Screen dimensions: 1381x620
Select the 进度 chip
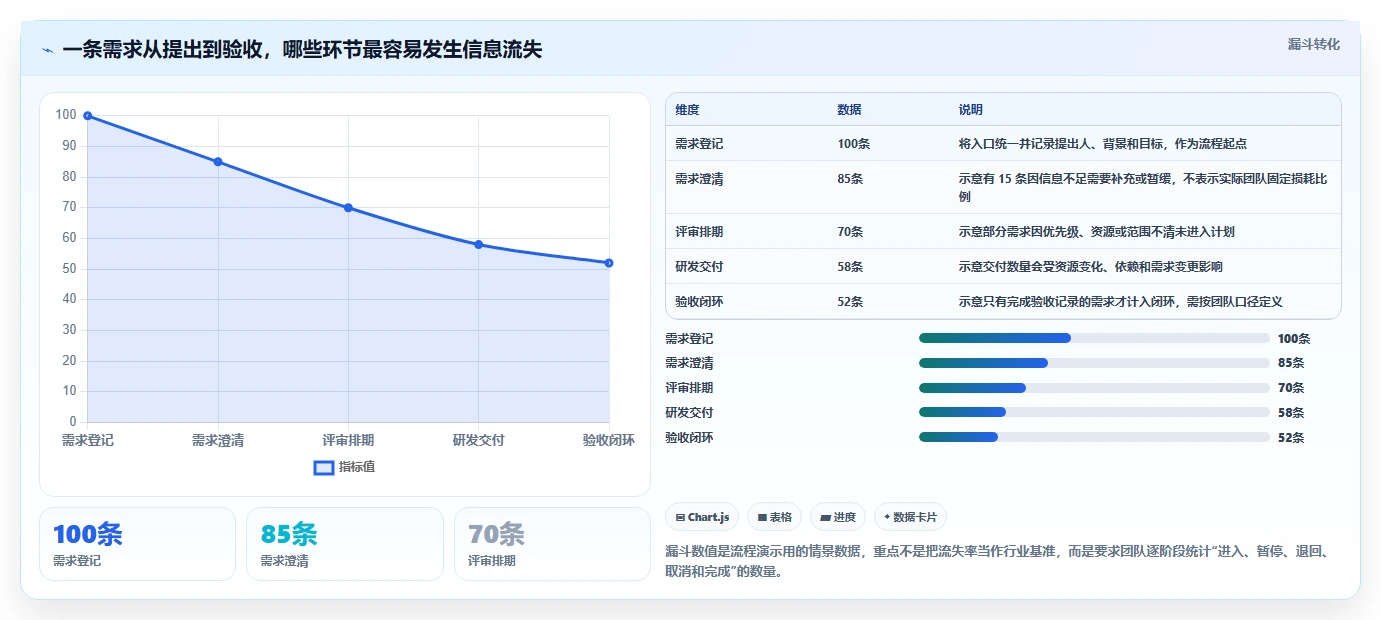click(x=838, y=517)
